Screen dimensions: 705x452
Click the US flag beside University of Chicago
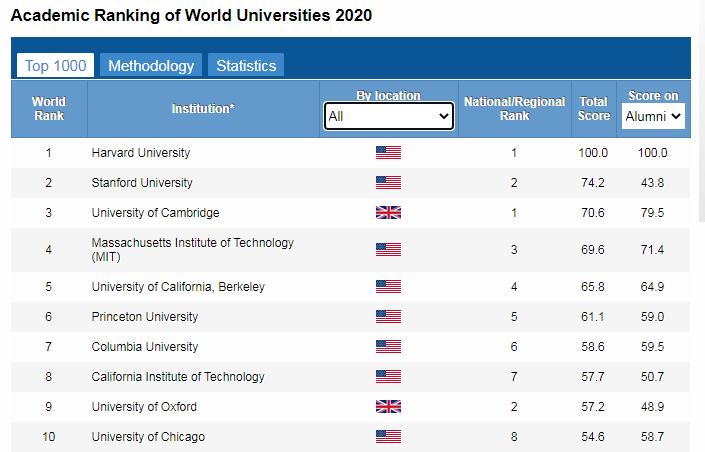(x=388, y=436)
